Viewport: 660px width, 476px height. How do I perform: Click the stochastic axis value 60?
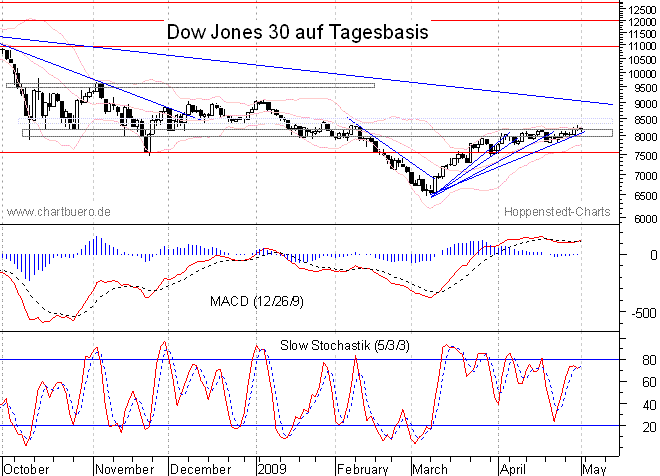[x=649, y=382]
